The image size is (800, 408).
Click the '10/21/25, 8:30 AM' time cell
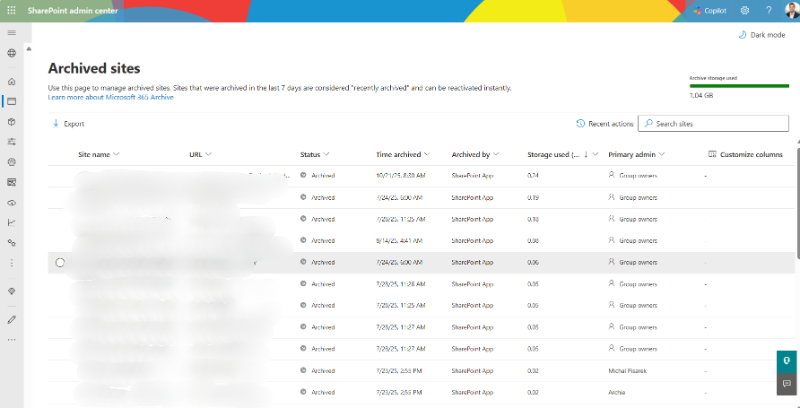coord(401,175)
